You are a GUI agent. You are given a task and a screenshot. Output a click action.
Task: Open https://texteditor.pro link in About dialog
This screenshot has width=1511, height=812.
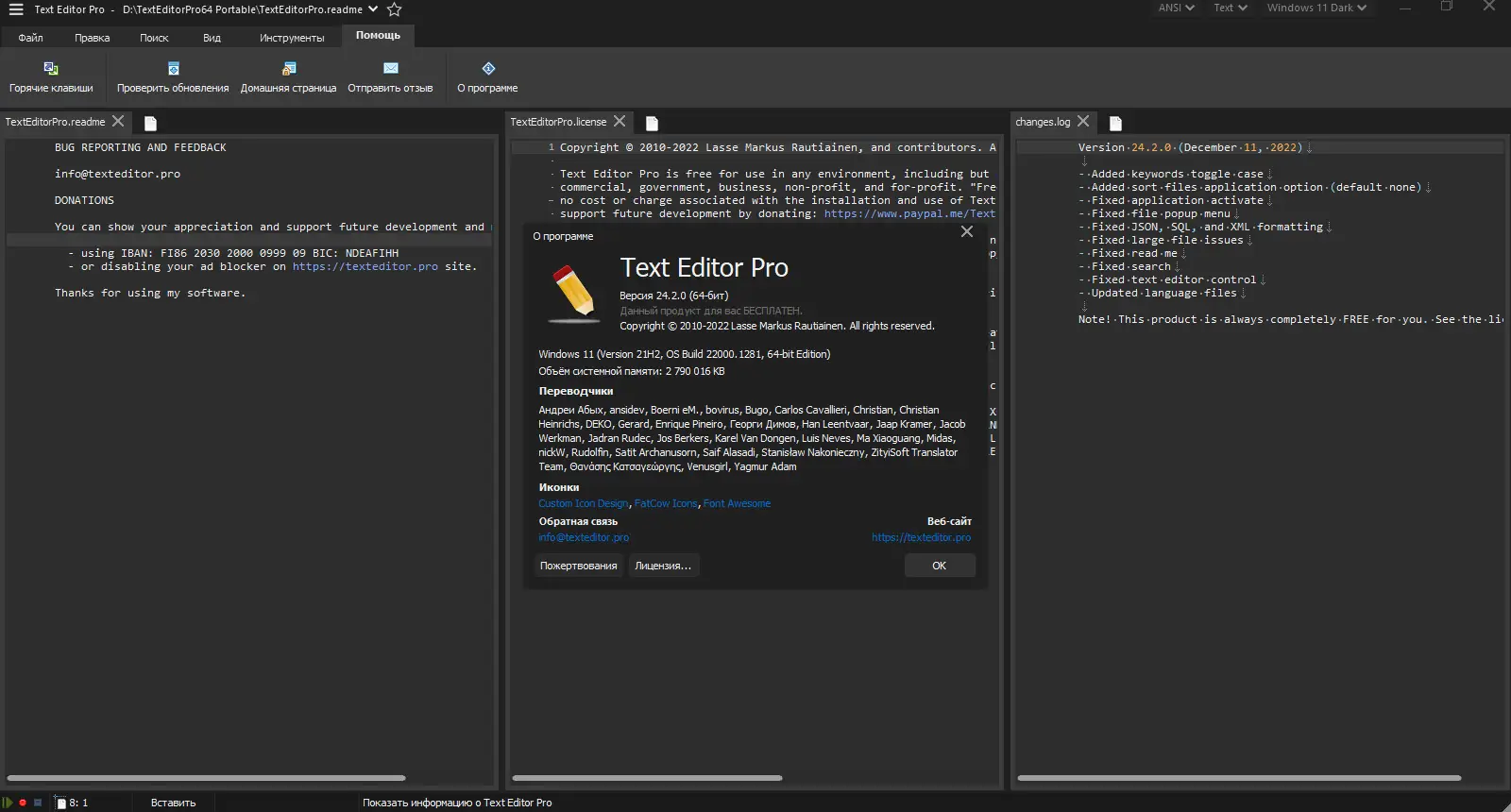coord(921,537)
